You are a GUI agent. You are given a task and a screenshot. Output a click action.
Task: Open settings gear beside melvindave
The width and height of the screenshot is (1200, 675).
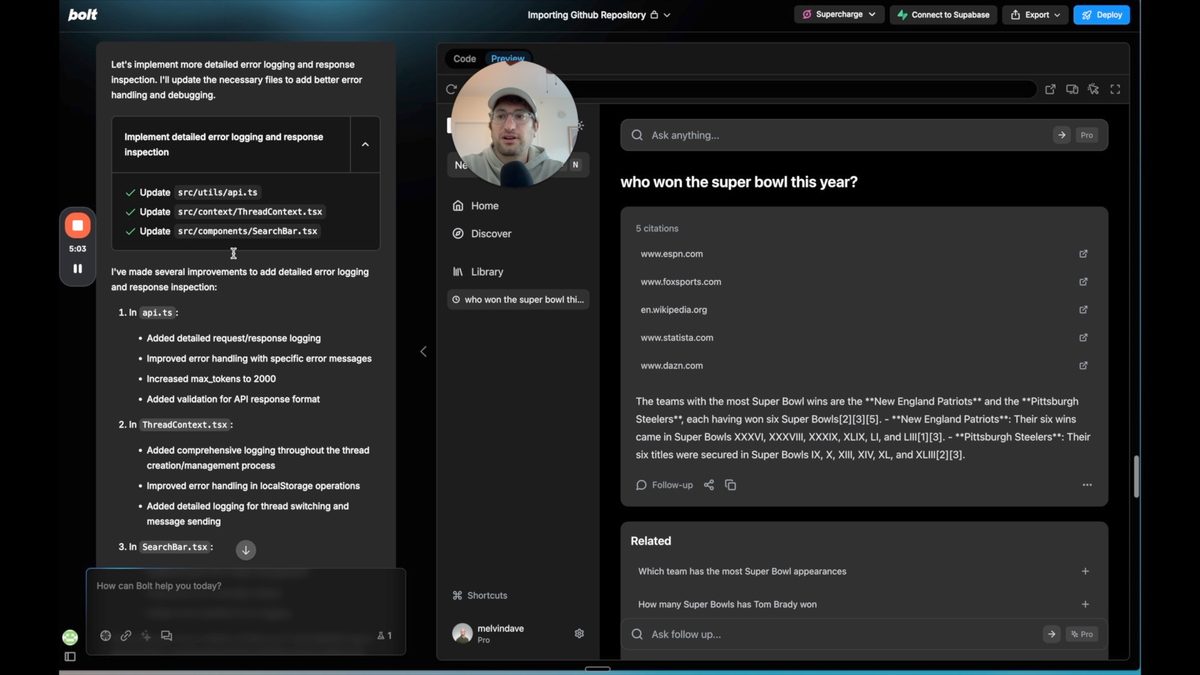click(579, 633)
